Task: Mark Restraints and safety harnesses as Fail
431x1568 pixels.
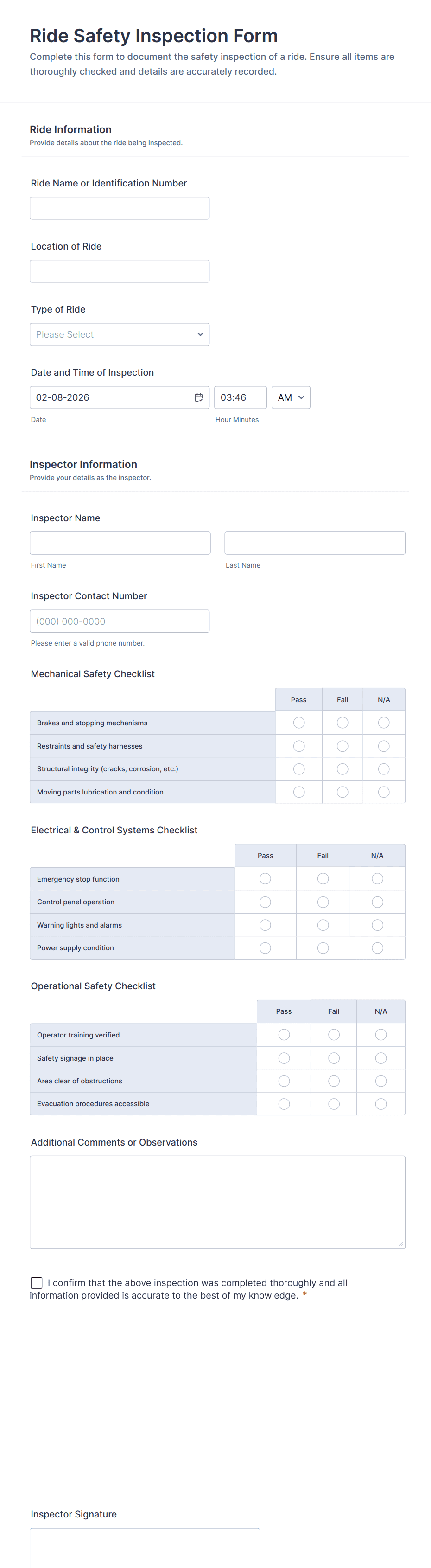Action: 342,746
